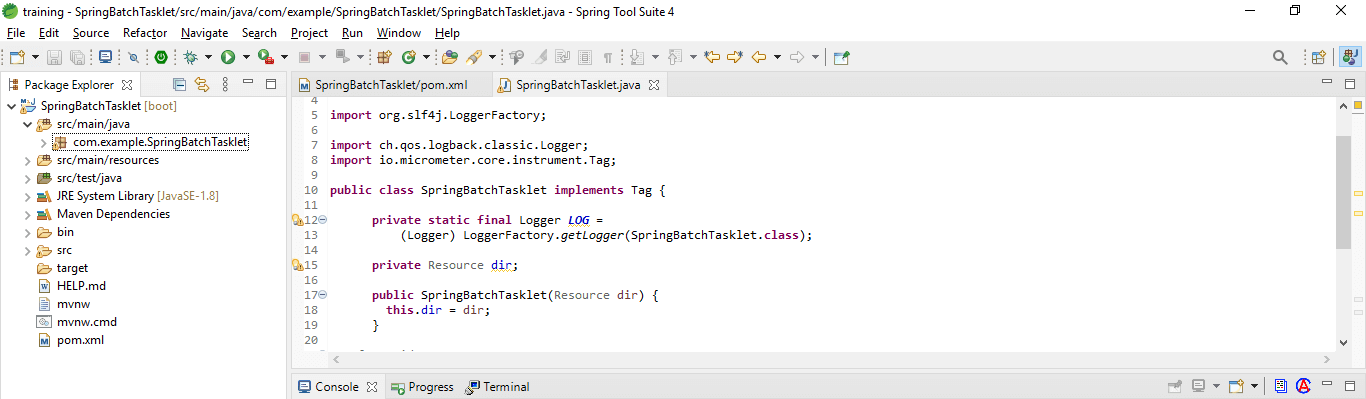Click the Search flashlight toolbar icon

474,57
